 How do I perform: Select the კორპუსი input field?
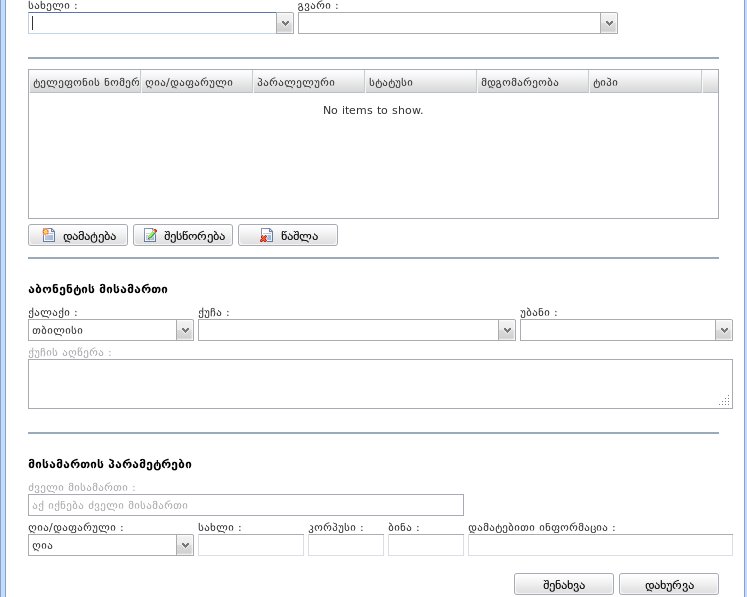(345, 545)
